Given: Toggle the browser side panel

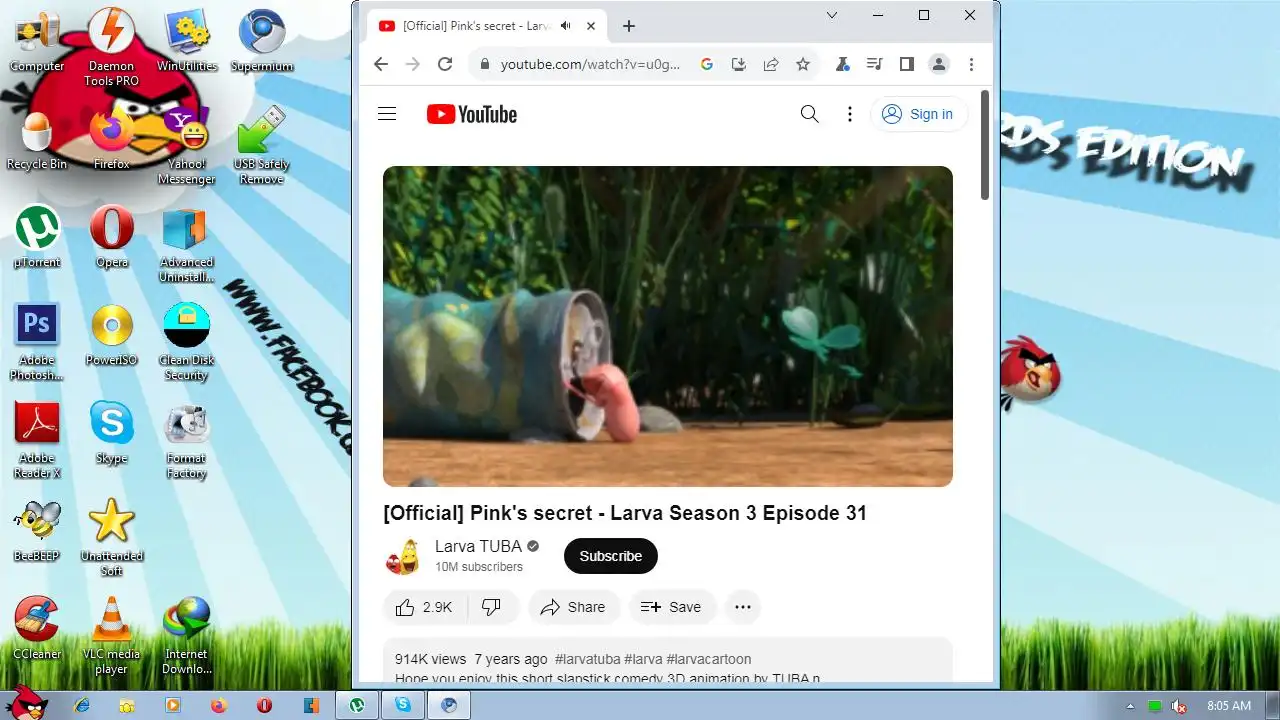Looking at the screenshot, I should coord(906,64).
